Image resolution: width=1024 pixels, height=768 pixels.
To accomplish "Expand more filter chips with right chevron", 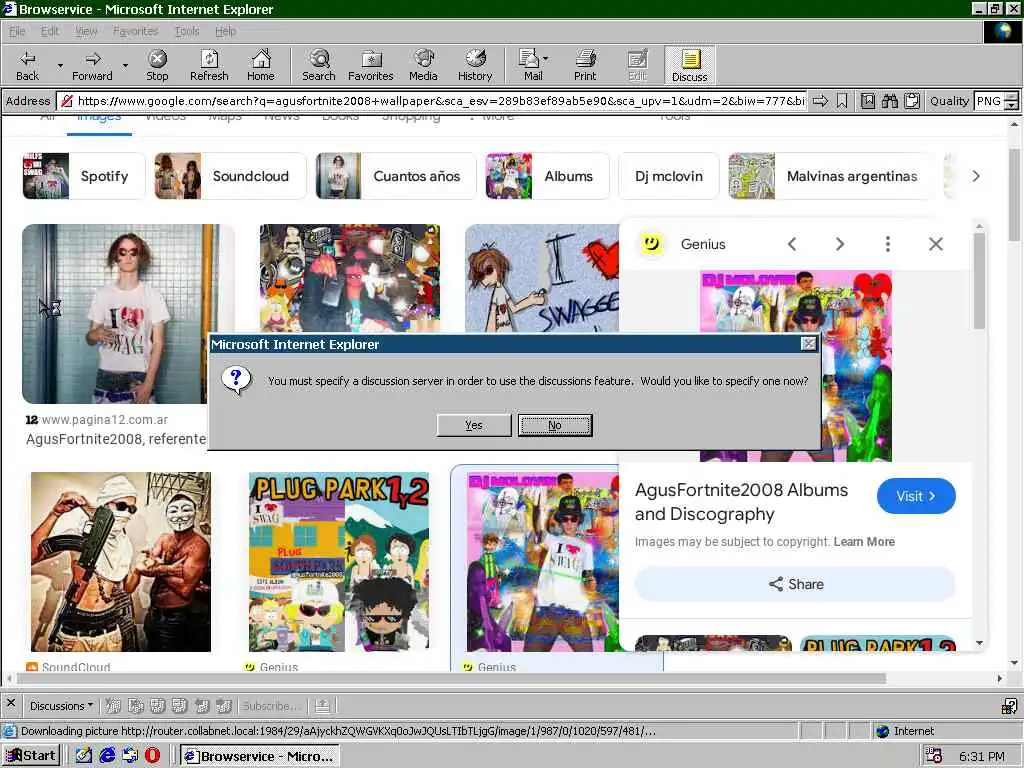I will (x=976, y=176).
